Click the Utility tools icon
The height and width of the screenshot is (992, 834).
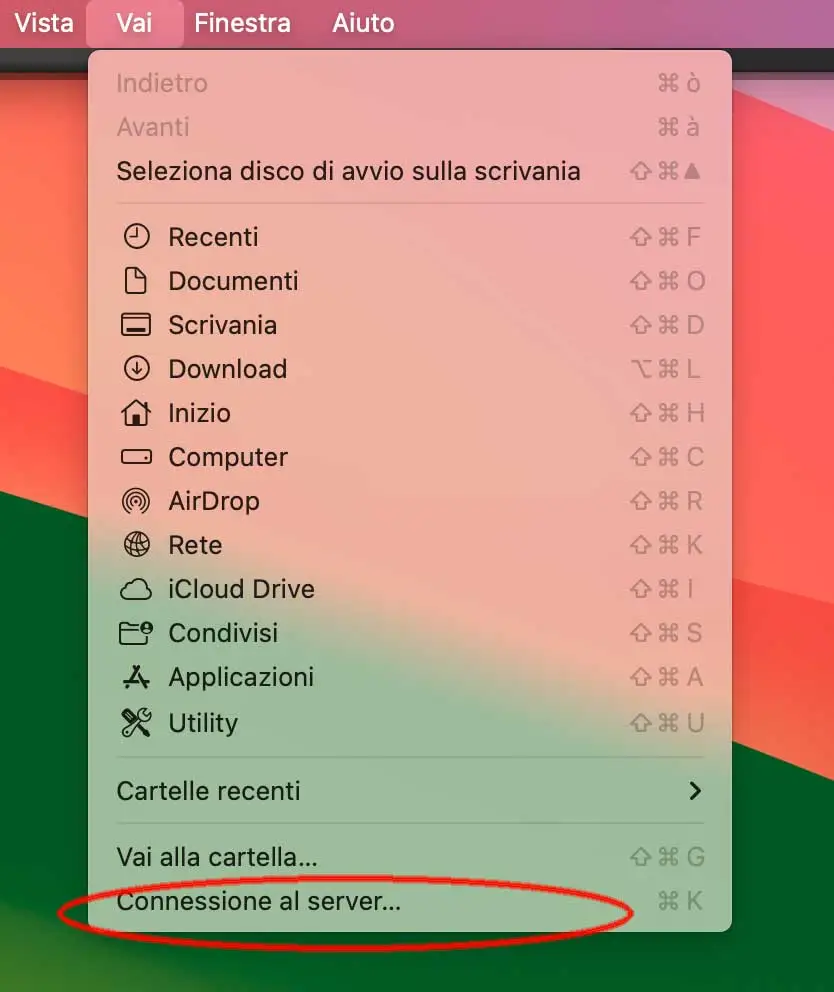(136, 722)
